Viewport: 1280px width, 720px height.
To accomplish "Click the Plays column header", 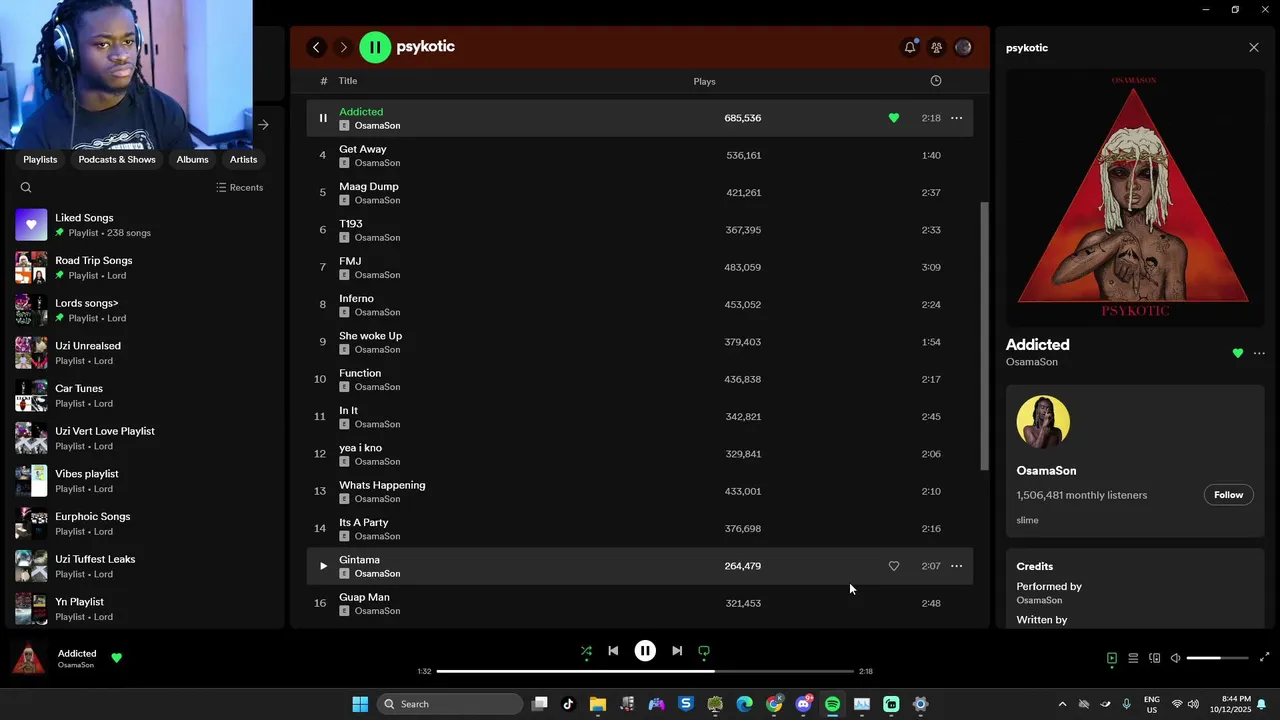I will 704,81.
